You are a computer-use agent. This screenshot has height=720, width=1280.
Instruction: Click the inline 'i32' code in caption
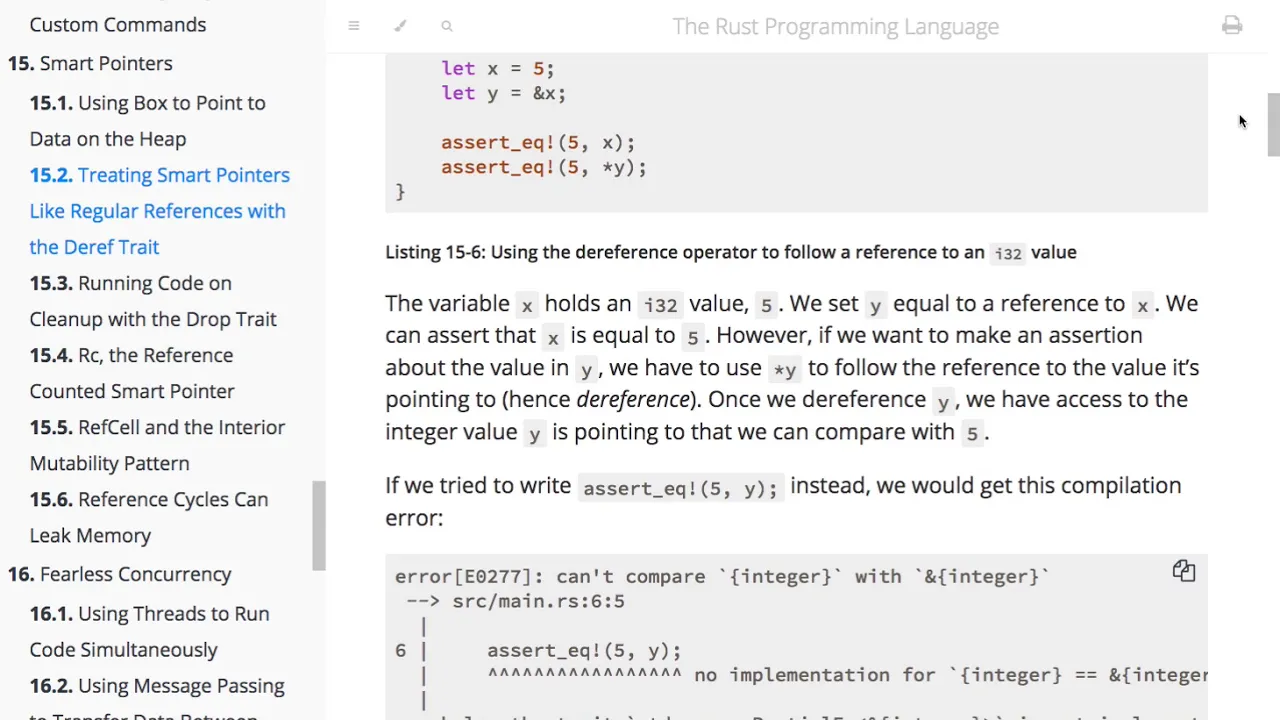(x=1008, y=253)
